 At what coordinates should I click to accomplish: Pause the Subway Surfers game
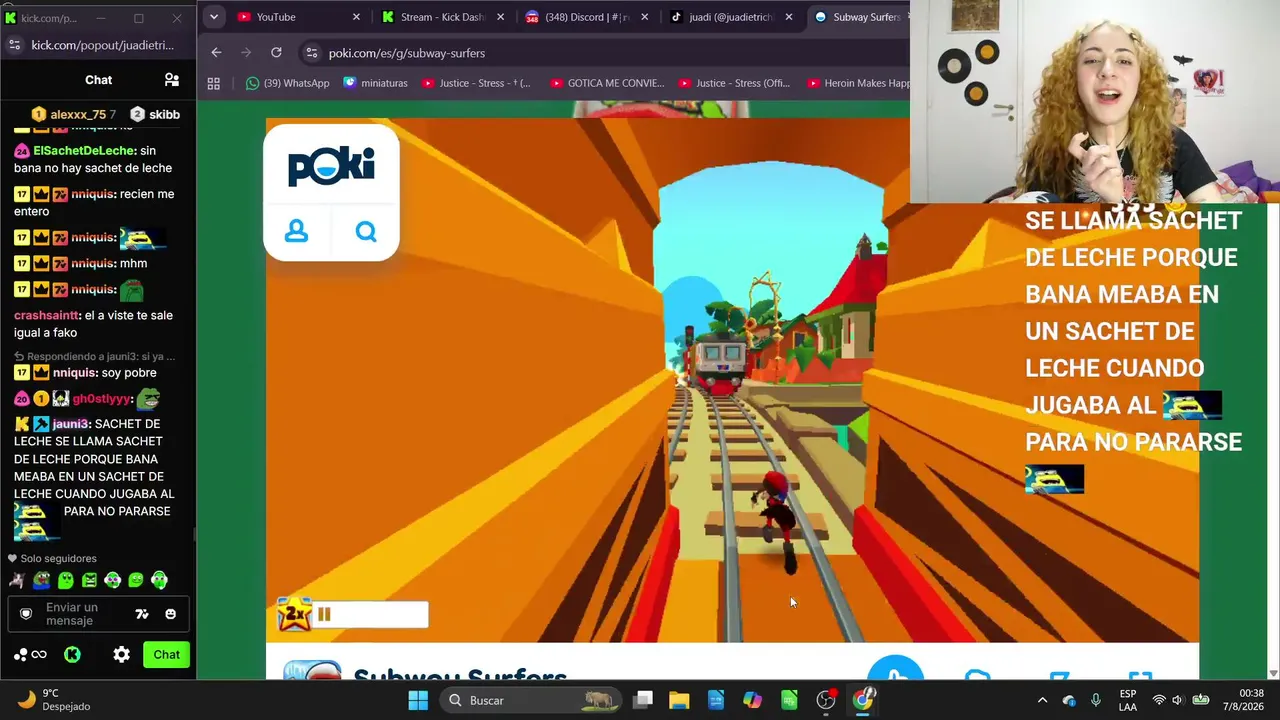323,614
